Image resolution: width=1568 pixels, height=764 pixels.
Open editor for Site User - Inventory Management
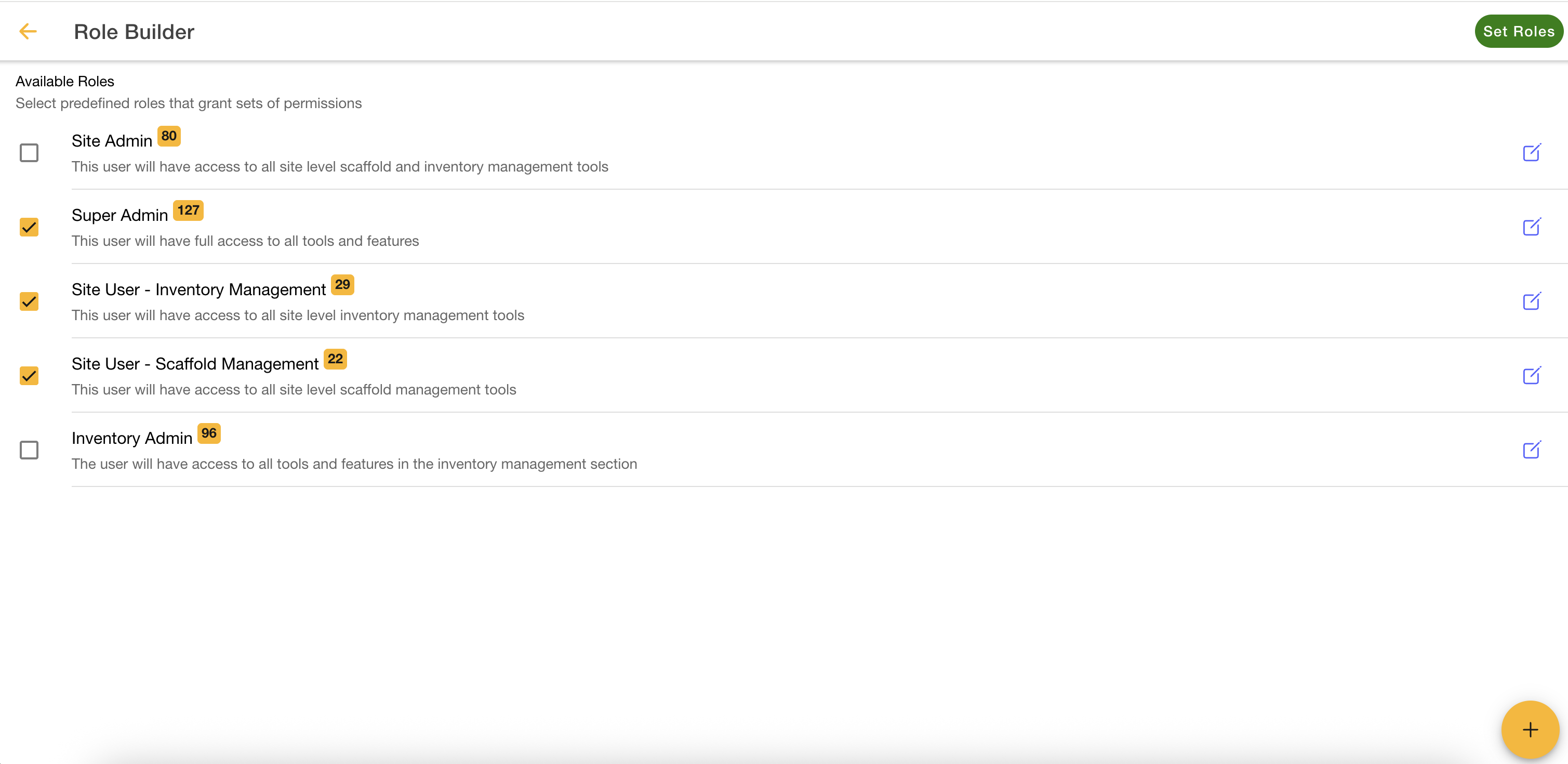pos(1532,301)
